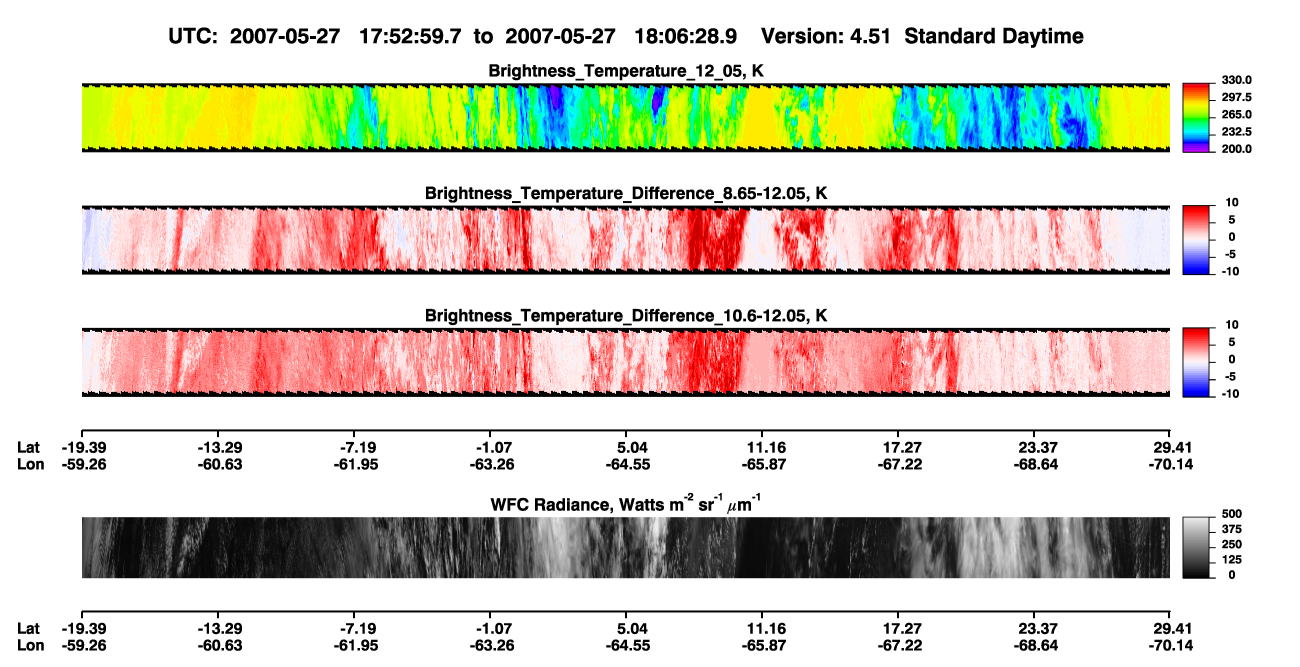Click the 232.5 colorbar label

tap(1238, 131)
